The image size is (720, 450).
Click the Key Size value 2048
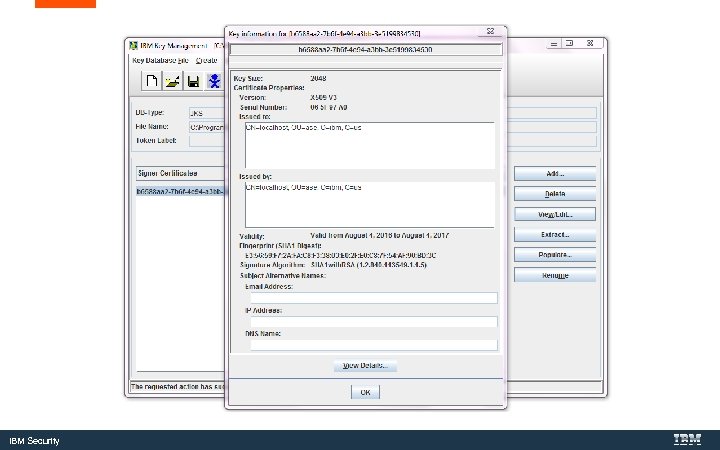tap(318, 79)
